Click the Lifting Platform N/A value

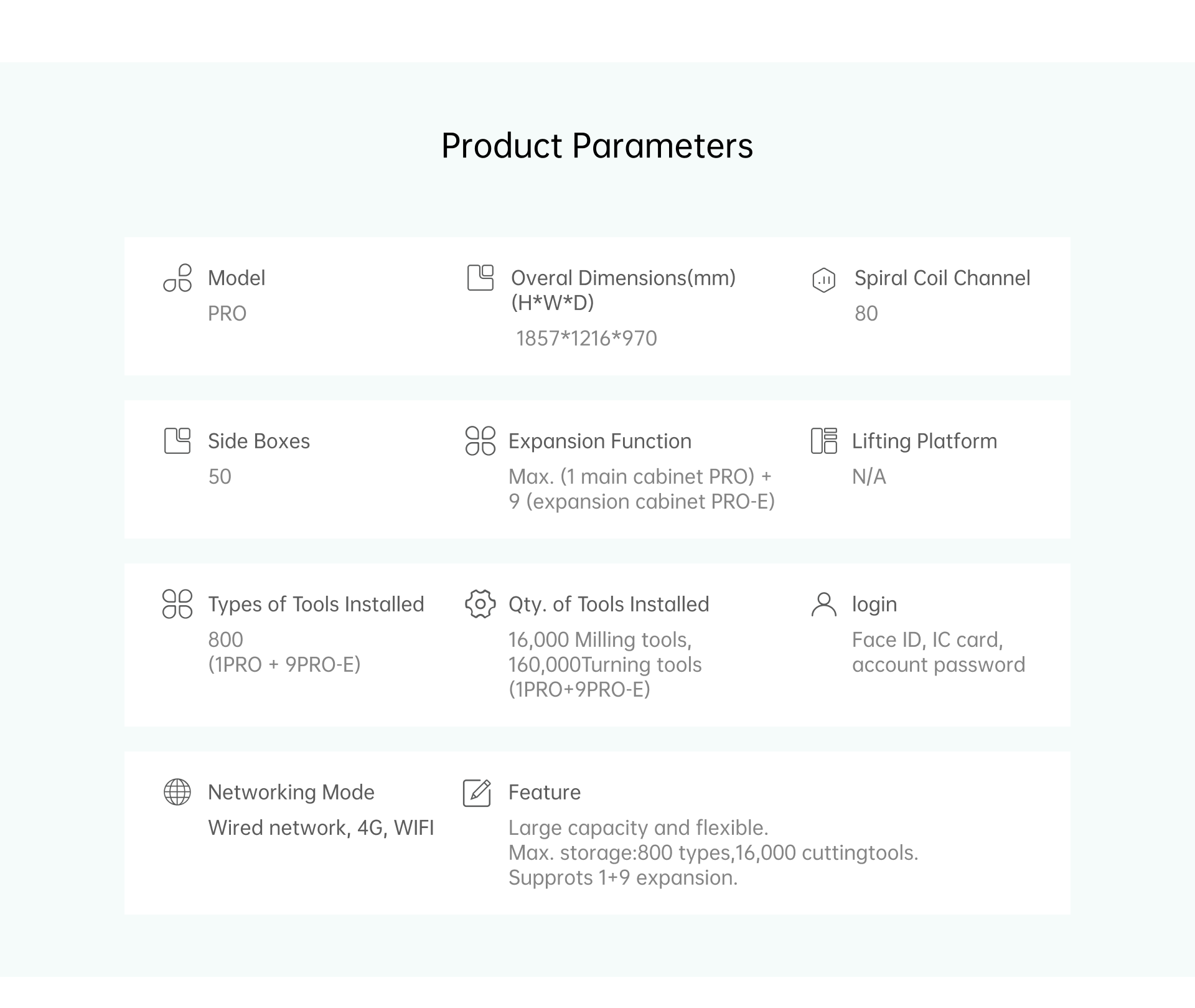click(868, 476)
